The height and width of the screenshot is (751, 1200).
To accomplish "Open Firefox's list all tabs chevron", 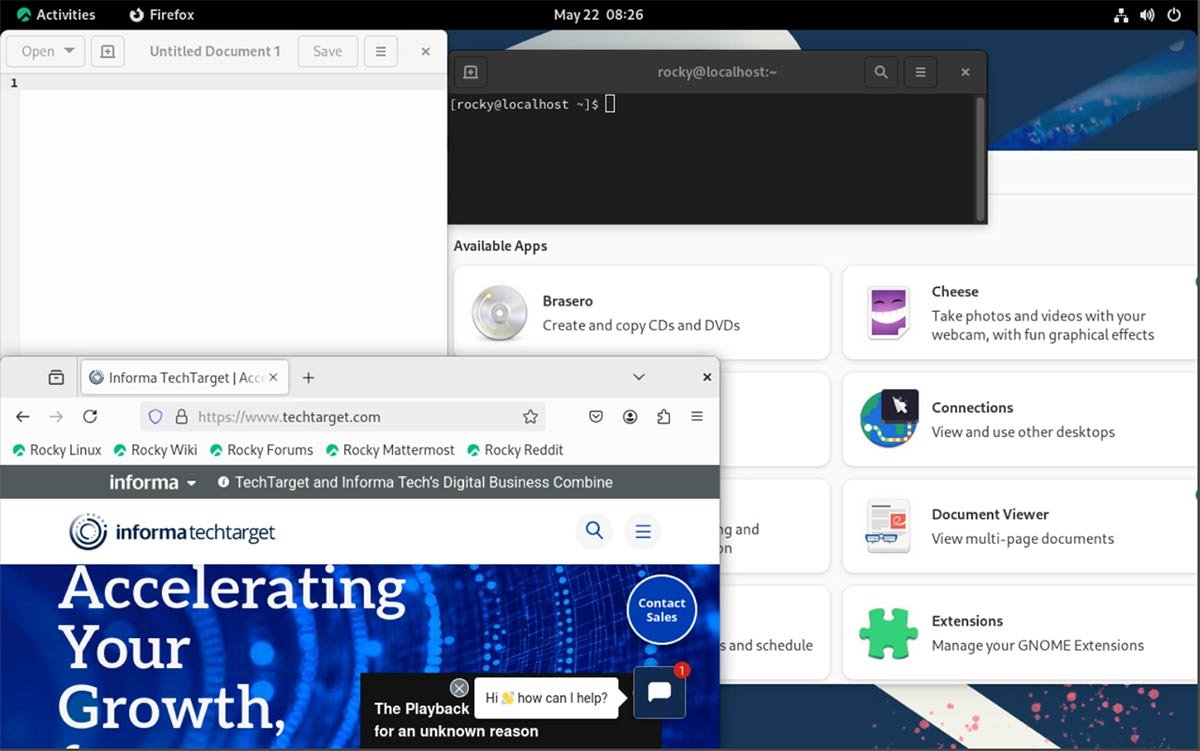I will pyautogui.click(x=639, y=377).
